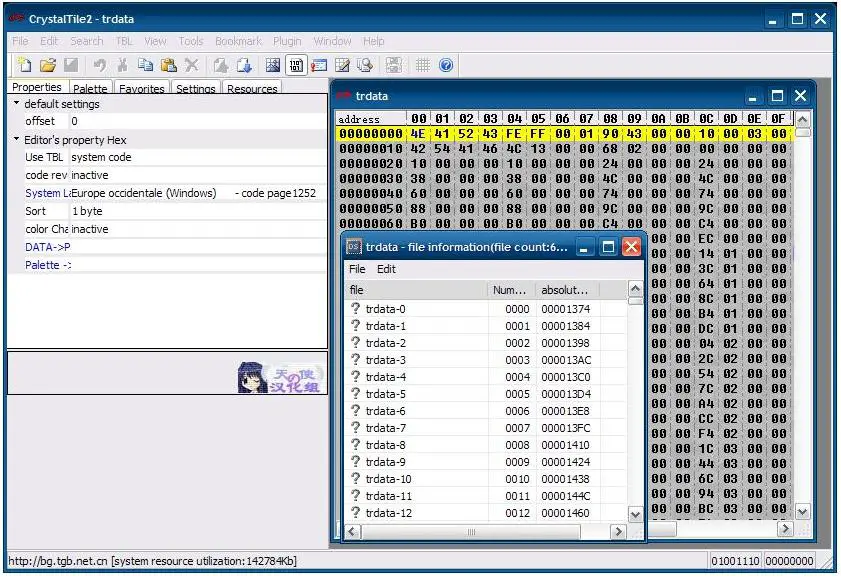Click the file list scroll-down arrow
The height and width of the screenshot is (577, 841).
(x=635, y=515)
